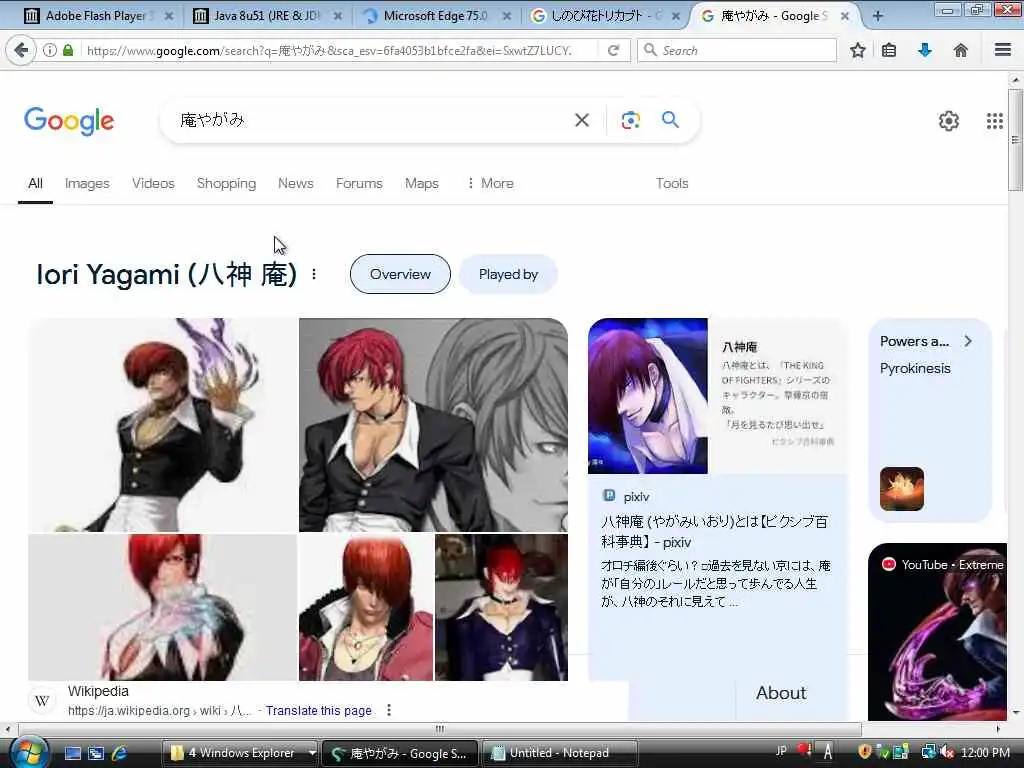Click the green padlock security icon
The image size is (1024, 768).
tap(68, 50)
